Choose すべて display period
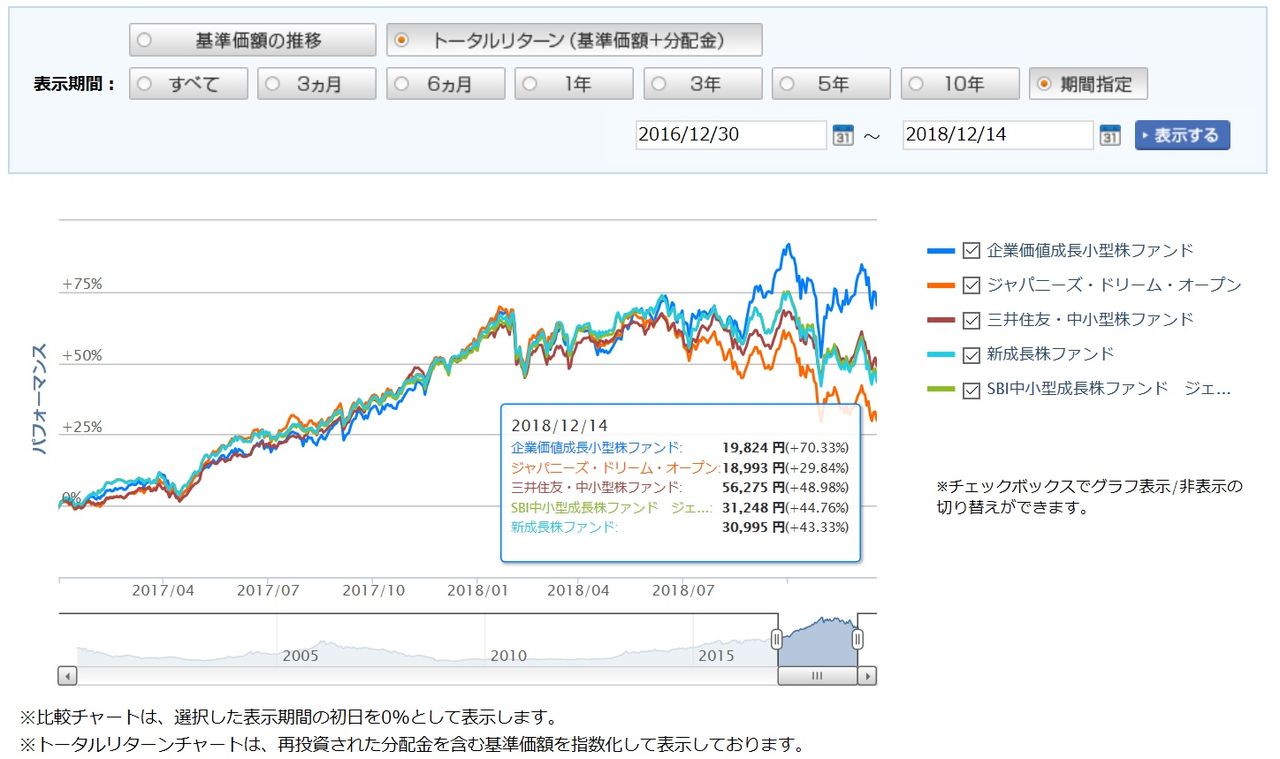 [x=188, y=84]
